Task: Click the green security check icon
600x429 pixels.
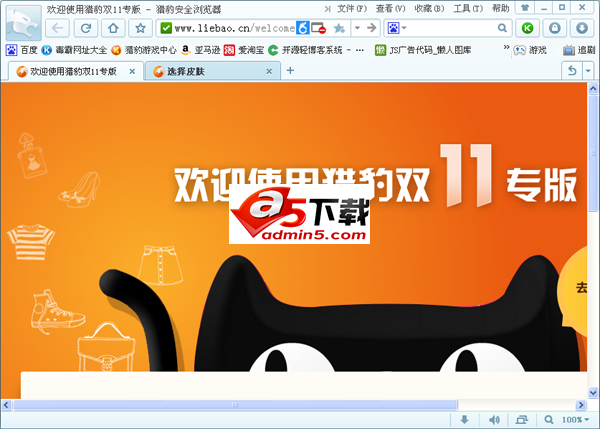Action: 166,28
